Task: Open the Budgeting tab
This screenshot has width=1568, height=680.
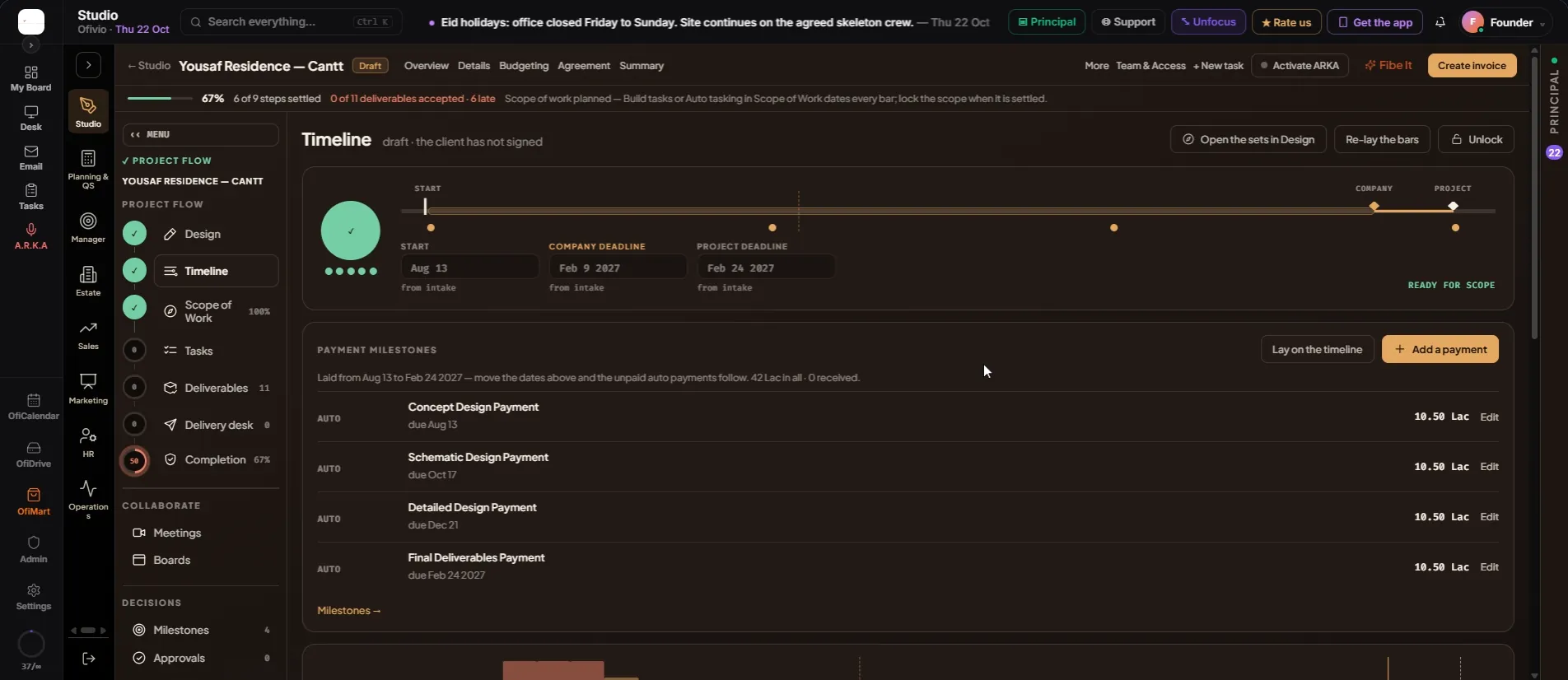Action: pos(524,66)
